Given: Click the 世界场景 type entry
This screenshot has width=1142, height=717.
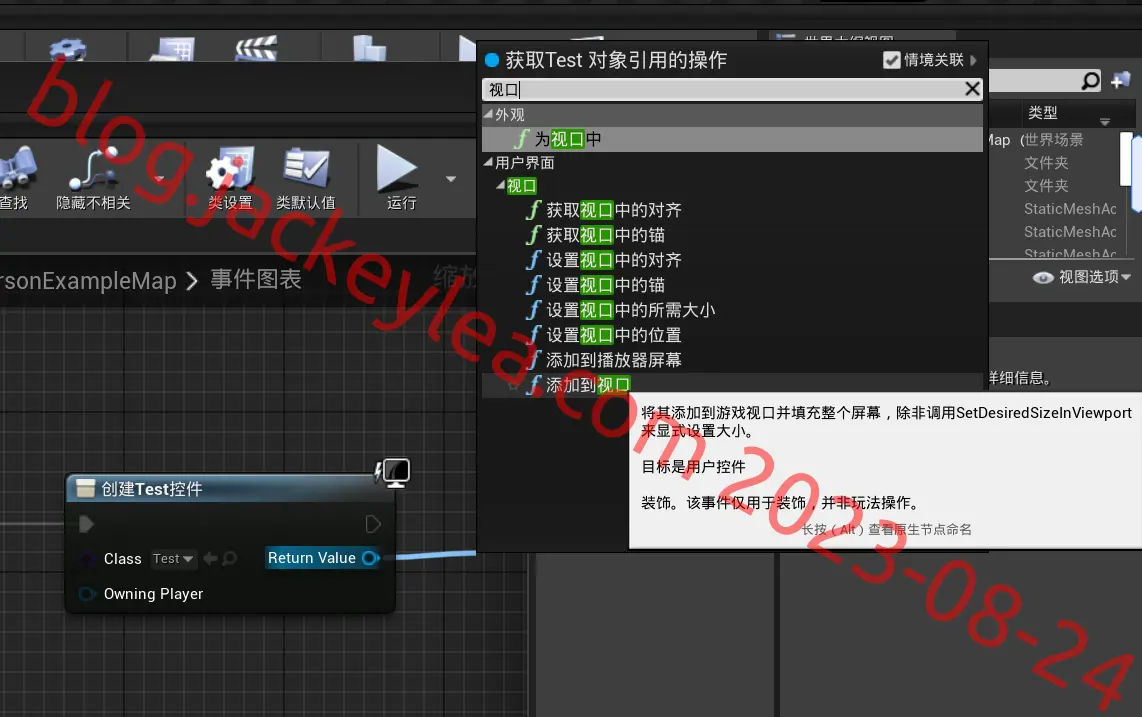Looking at the screenshot, I should tap(1052, 139).
